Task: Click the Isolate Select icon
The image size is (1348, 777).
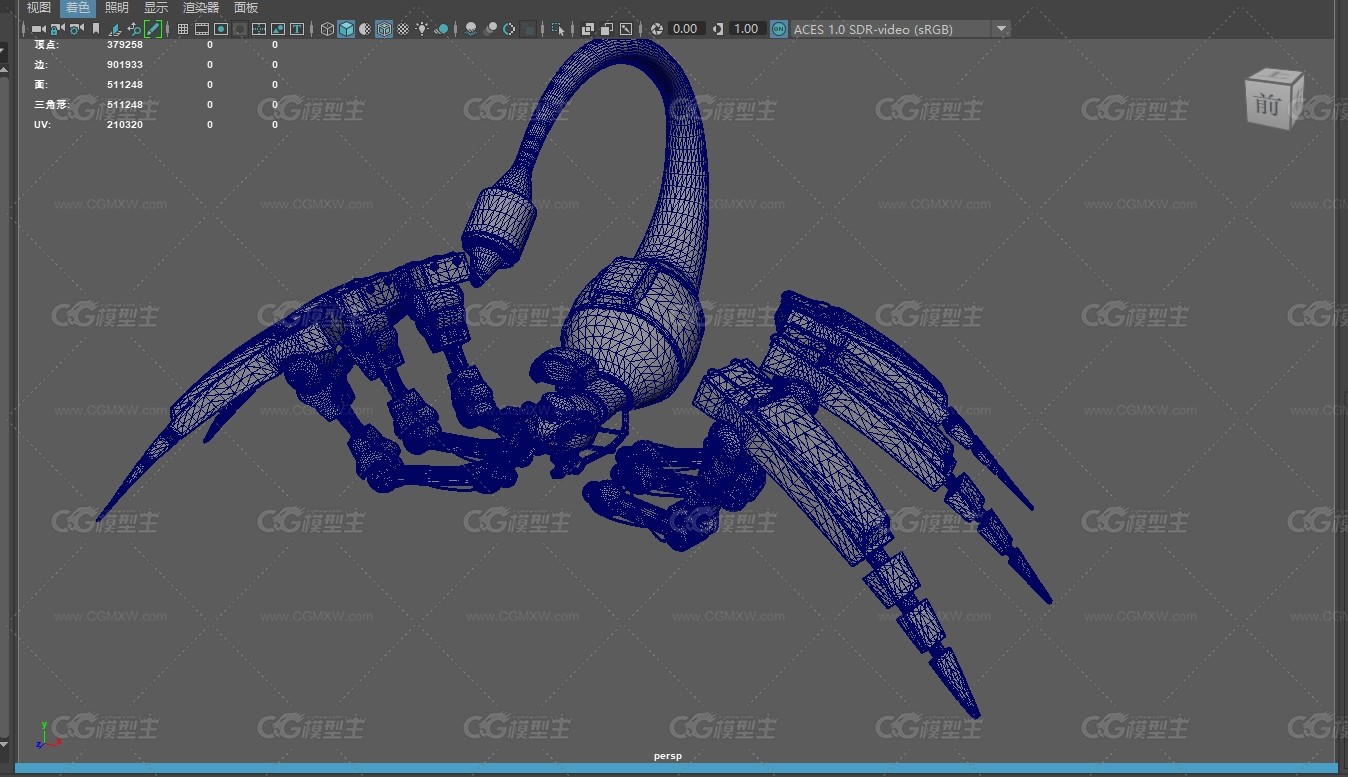Action: (x=558, y=29)
